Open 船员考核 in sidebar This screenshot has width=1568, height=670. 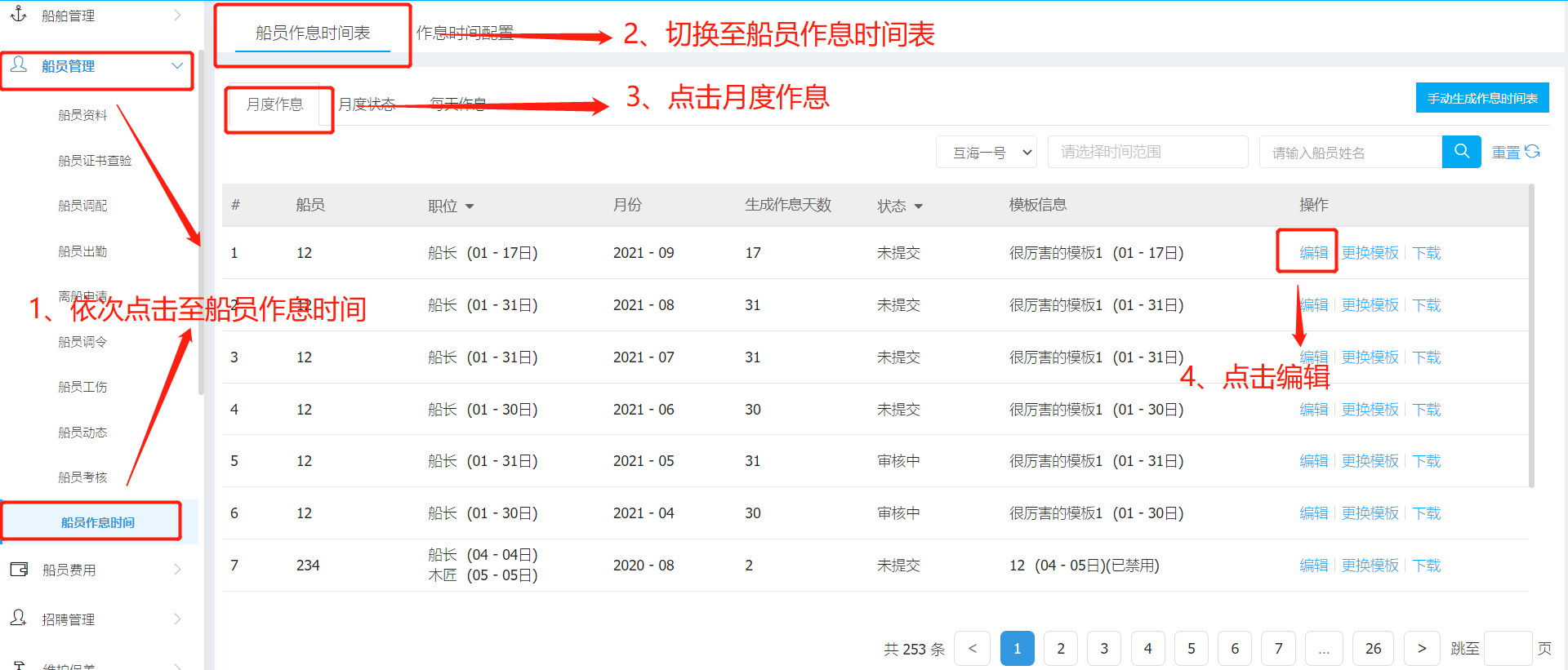coord(82,477)
